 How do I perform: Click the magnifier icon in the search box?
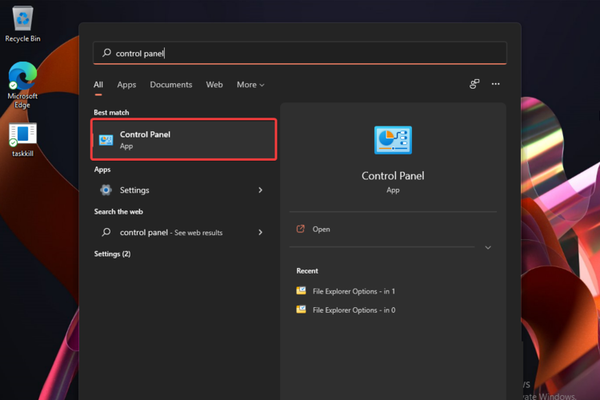[x=106, y=53]
